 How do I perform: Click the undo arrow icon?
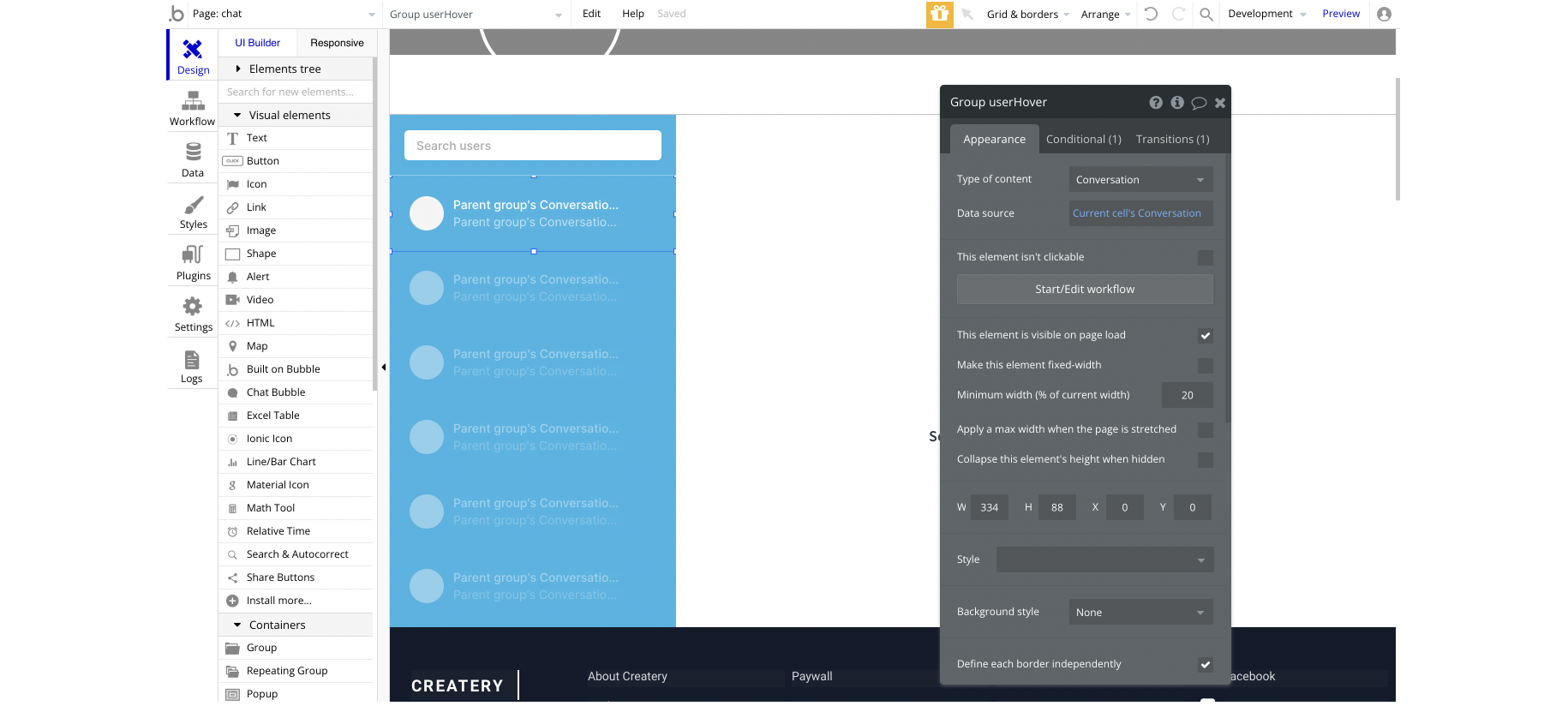point(1152,14)
